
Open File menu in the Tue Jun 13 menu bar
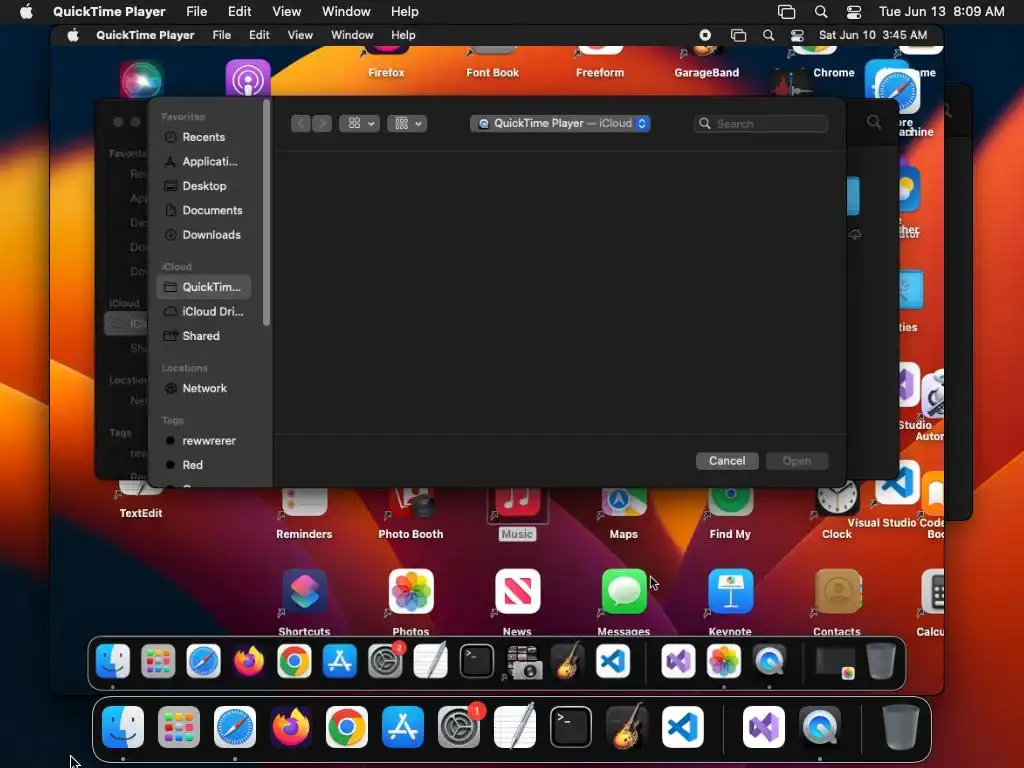point(197,12)
